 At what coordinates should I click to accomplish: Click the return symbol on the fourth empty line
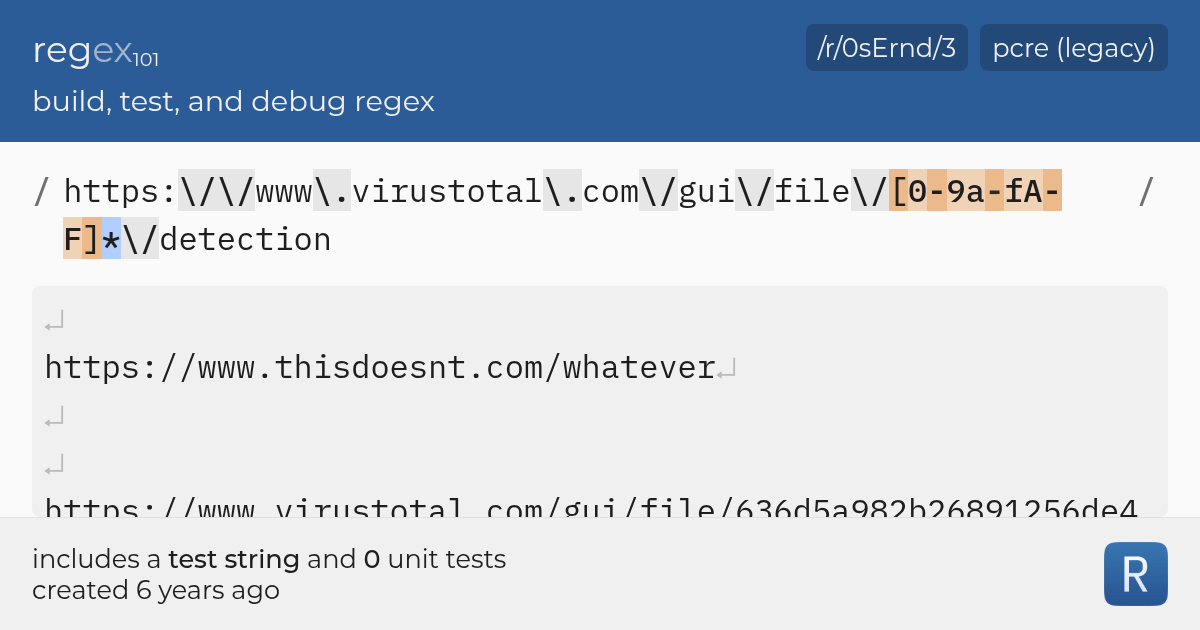54,463
